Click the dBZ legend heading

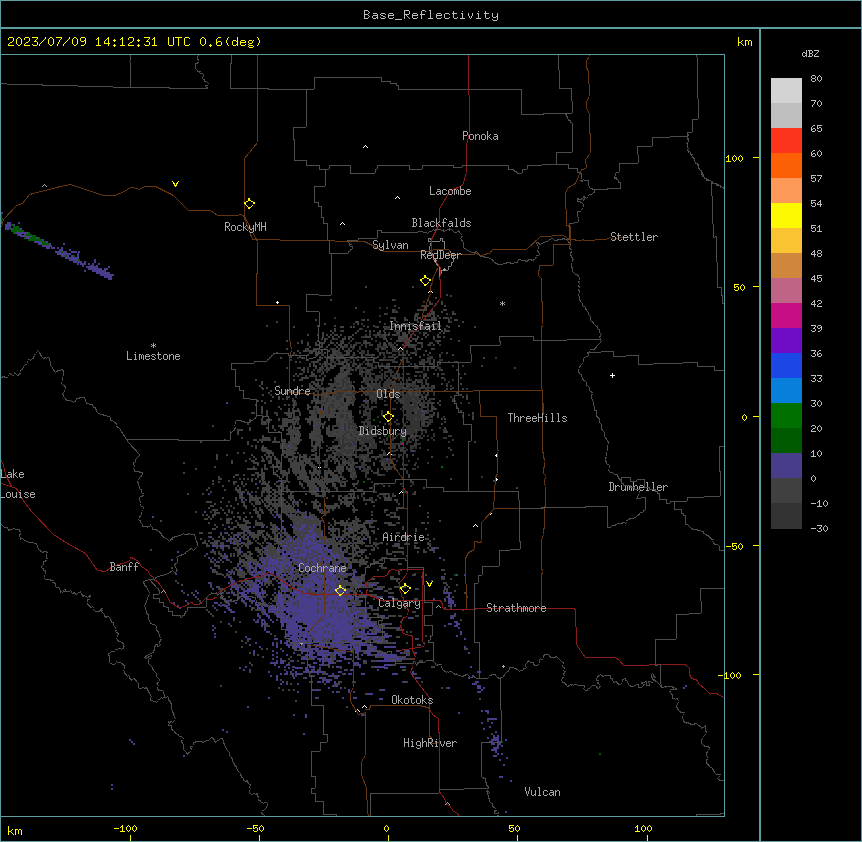pyautogui.click(x=810, y=53)
